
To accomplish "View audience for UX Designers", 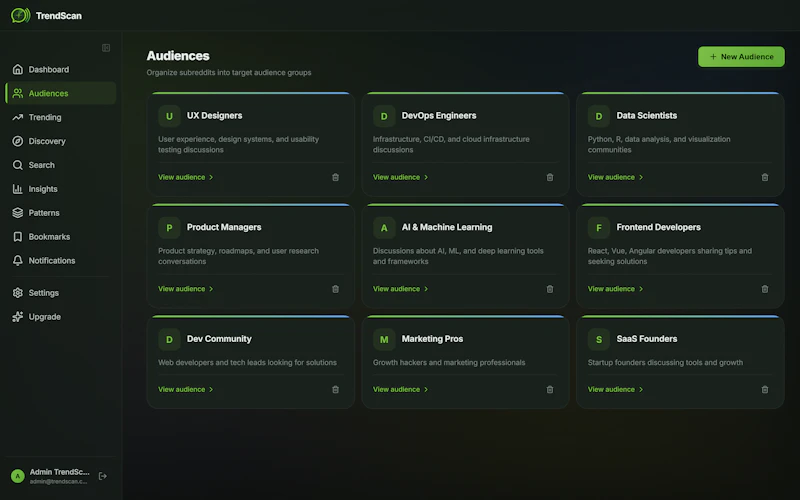I will pos(186,177).
